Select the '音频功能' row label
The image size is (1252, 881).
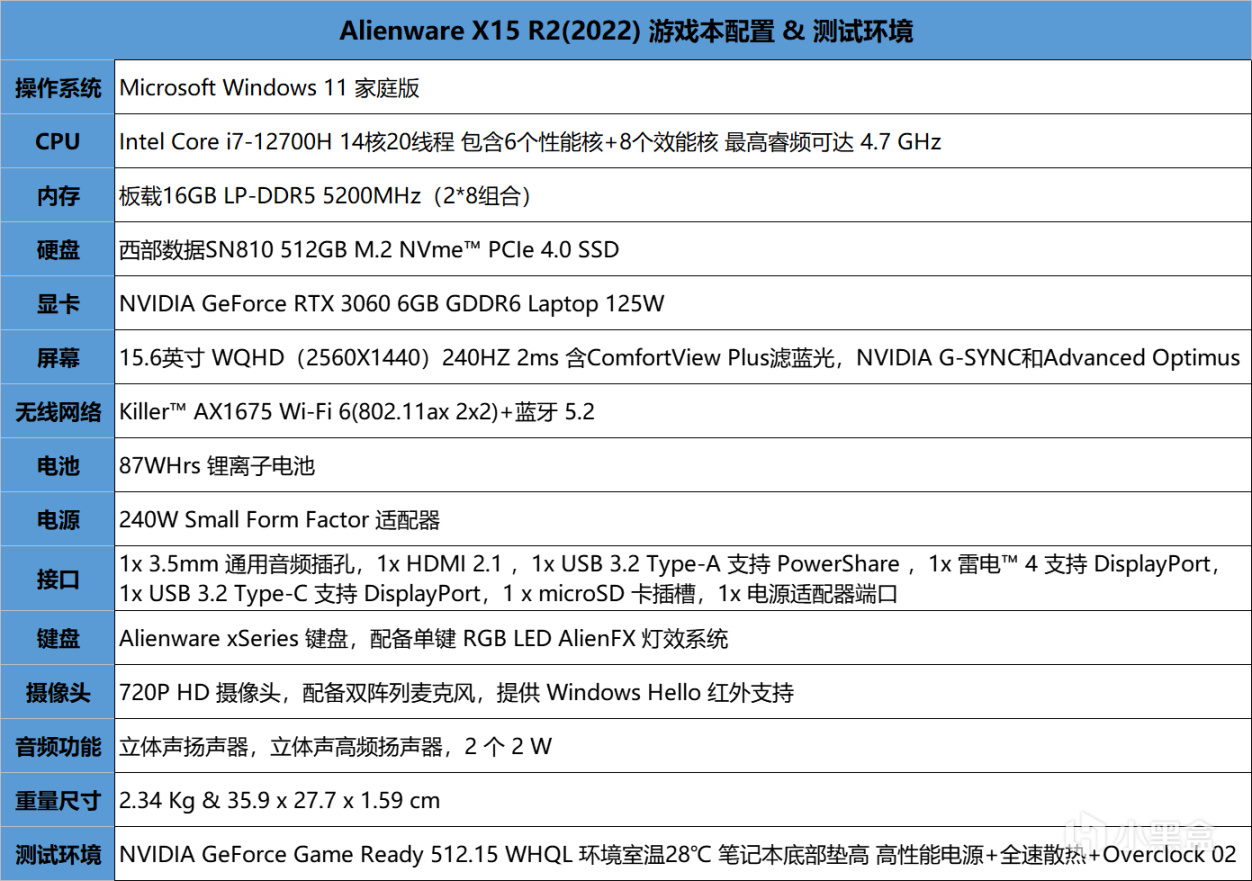point(57,746)
